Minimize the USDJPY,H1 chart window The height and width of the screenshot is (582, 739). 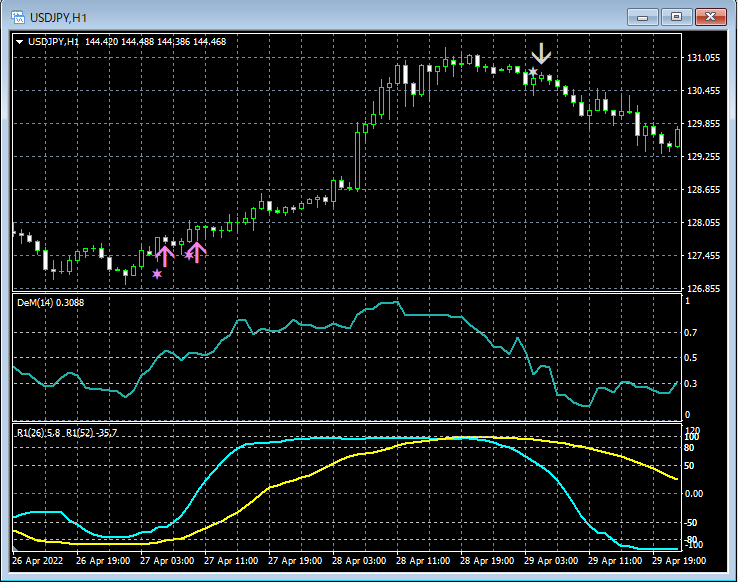[645, 16]
